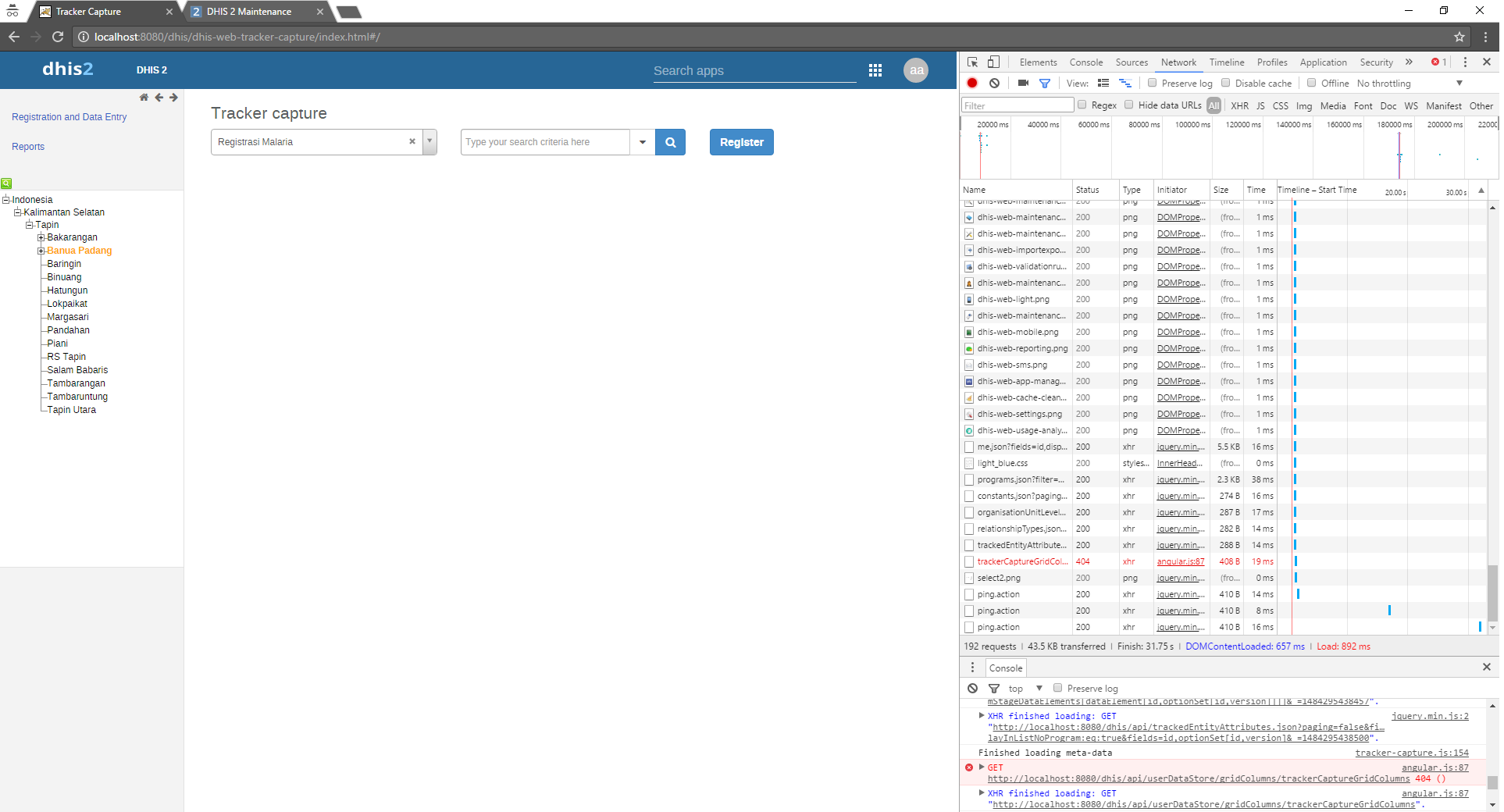Click the Register button

741,142
